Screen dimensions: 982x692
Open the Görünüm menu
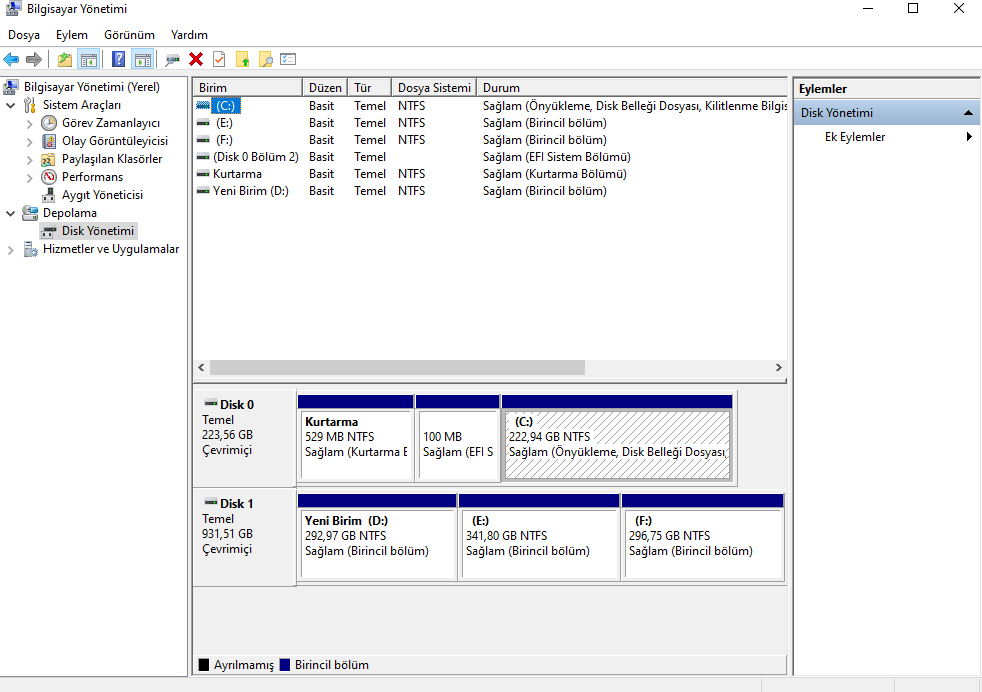point(129,35)
